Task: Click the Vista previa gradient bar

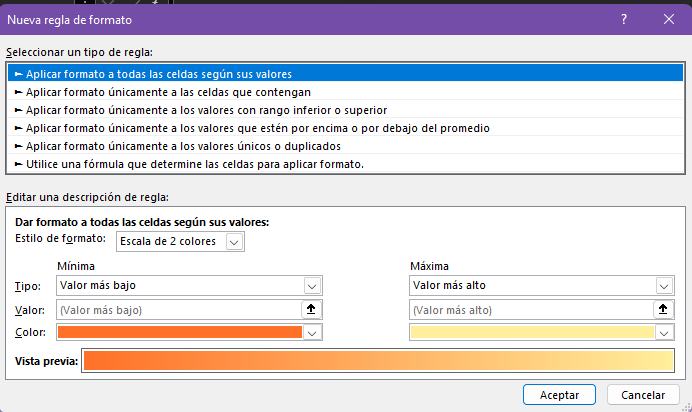Action: click(378, 360)
